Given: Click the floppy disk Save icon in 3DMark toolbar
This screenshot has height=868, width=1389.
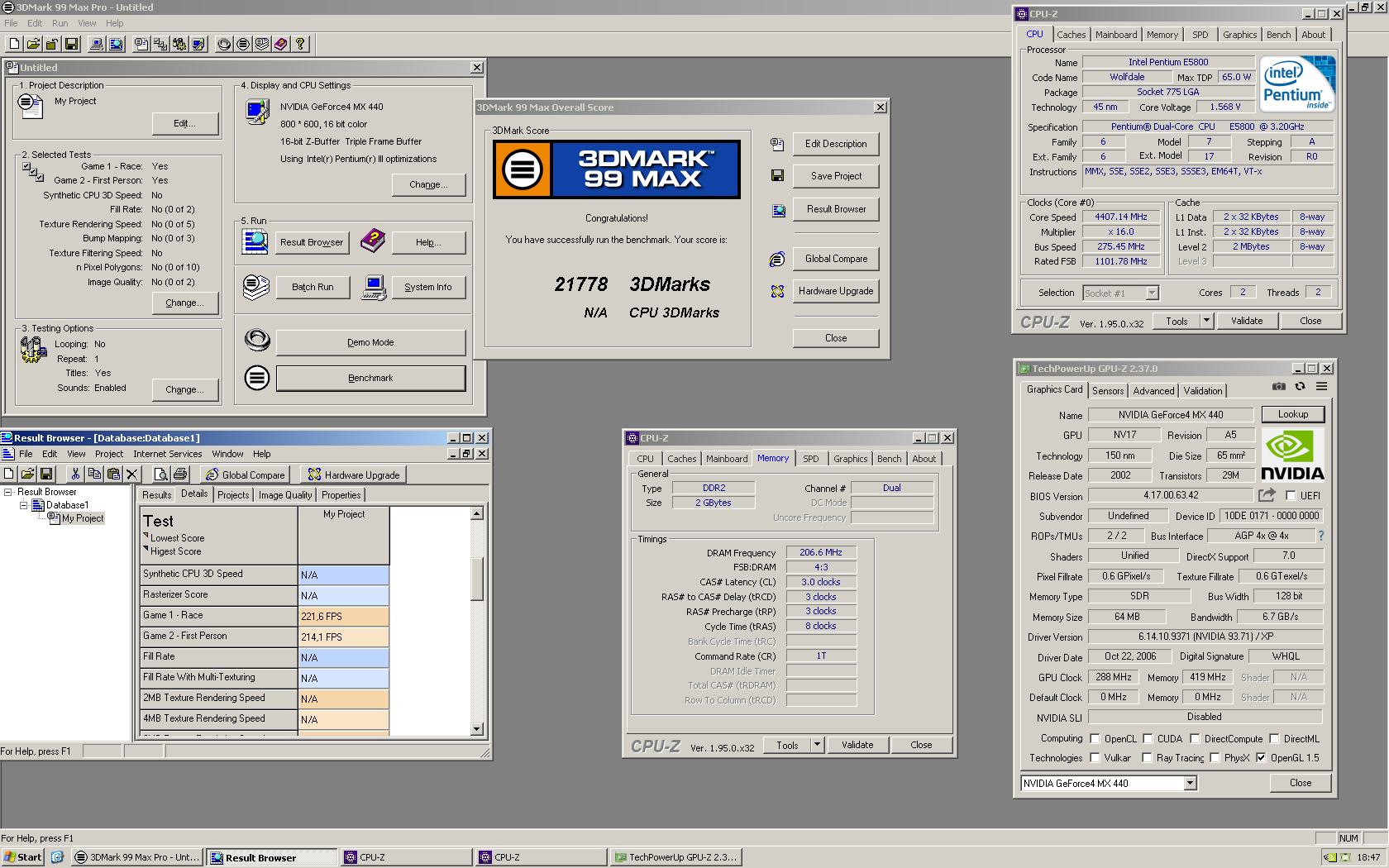Looking at the screenshot, I should pyautogui.click(x=71, y=44).
